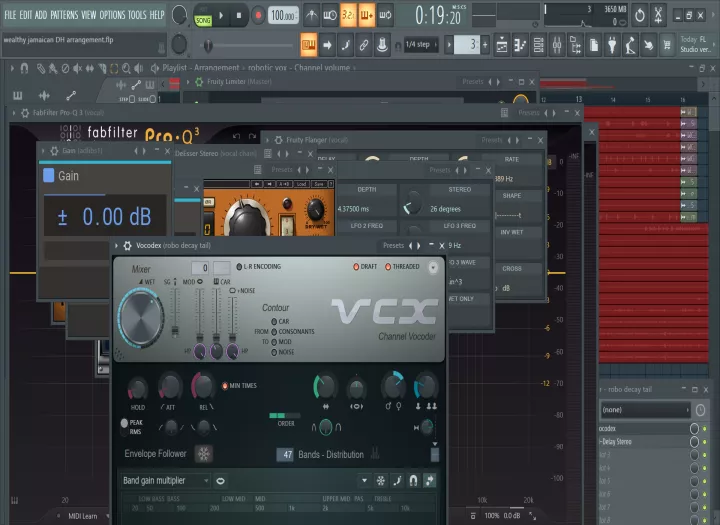Toggle the Gain plugin enable square
Viewport: 720px width, 525px height.
(x=48, y=175)
